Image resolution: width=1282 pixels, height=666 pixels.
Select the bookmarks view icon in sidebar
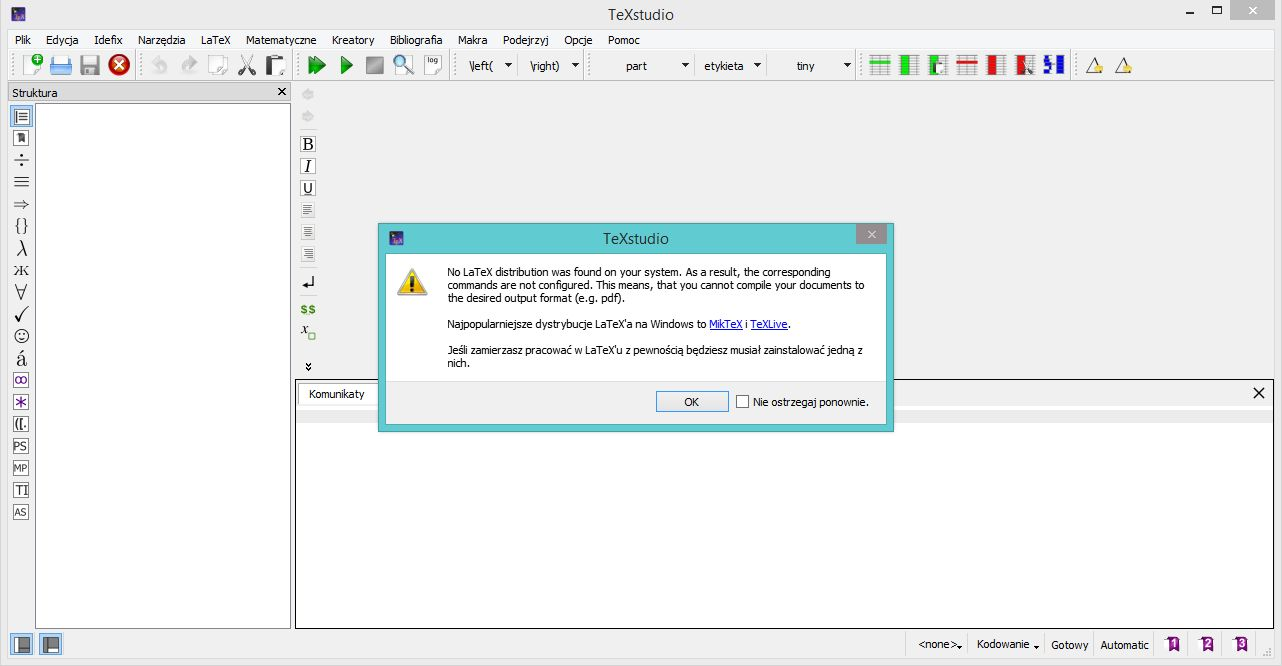click(x=21, y=138)
